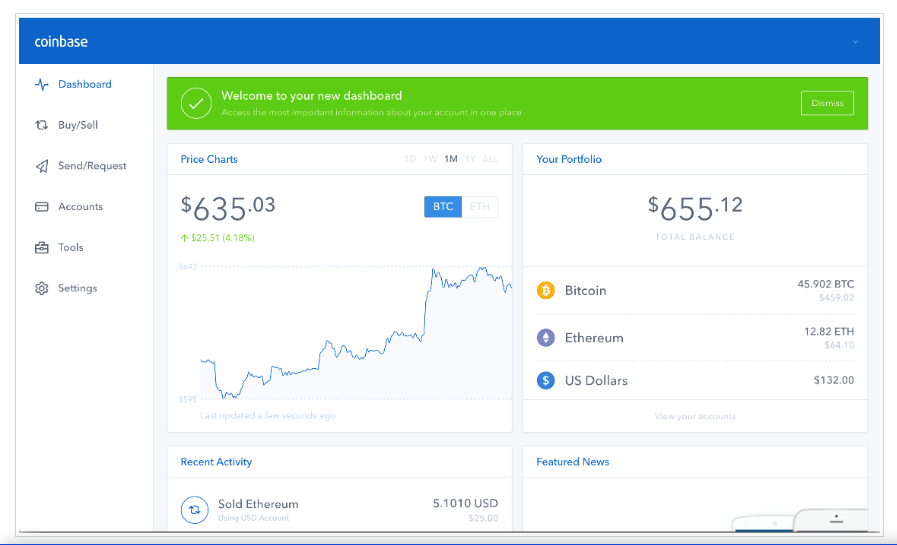Click the Dashboard pulse icon in sidebar

coord(42,85)
